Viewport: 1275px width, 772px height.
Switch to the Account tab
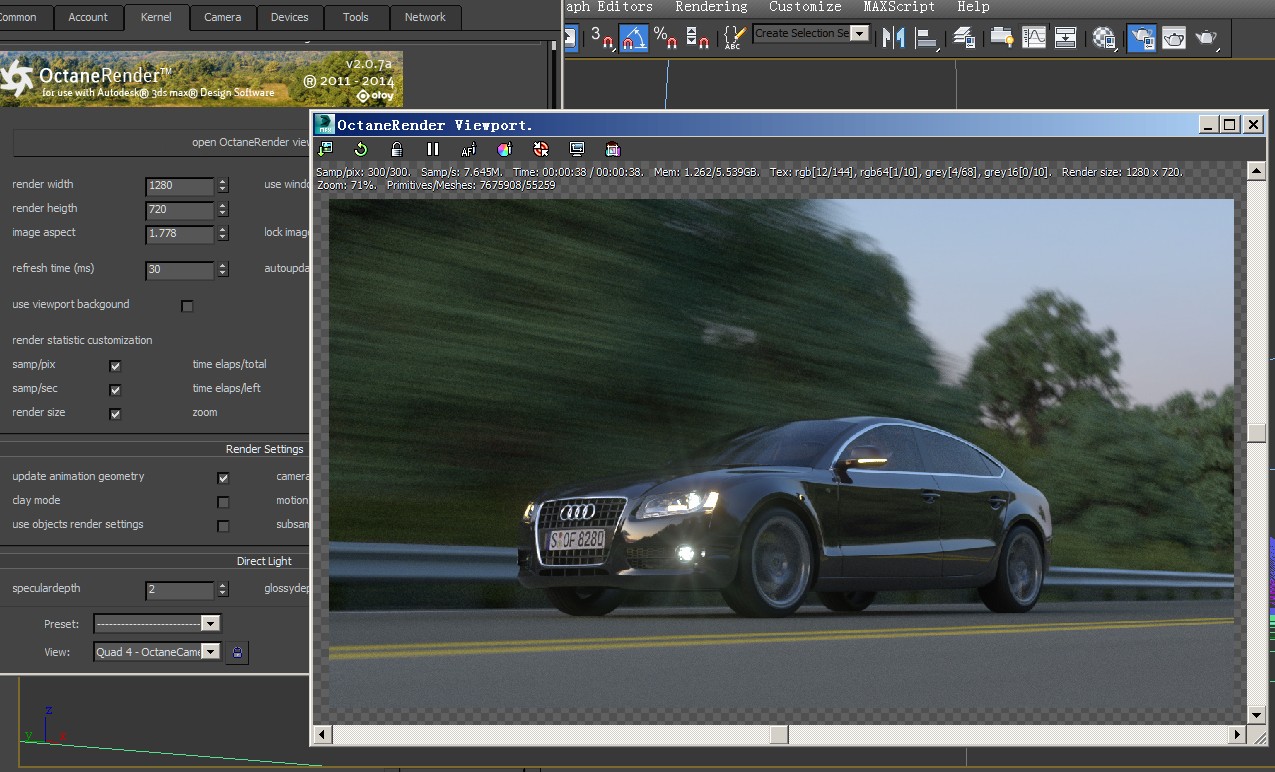(x=88, y=17)
